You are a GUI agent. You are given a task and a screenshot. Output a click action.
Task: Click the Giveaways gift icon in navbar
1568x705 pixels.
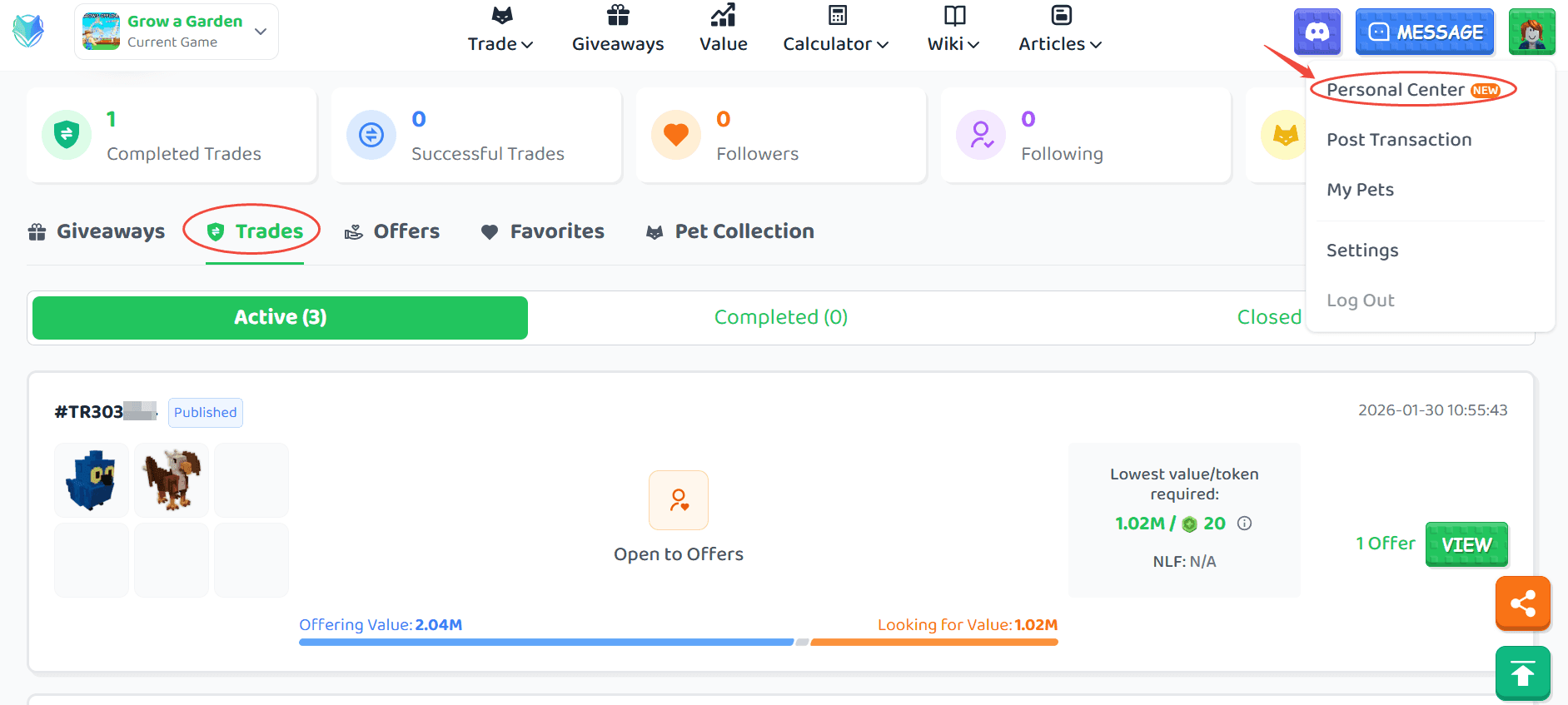pyautogui.click(x=618, y=15)
